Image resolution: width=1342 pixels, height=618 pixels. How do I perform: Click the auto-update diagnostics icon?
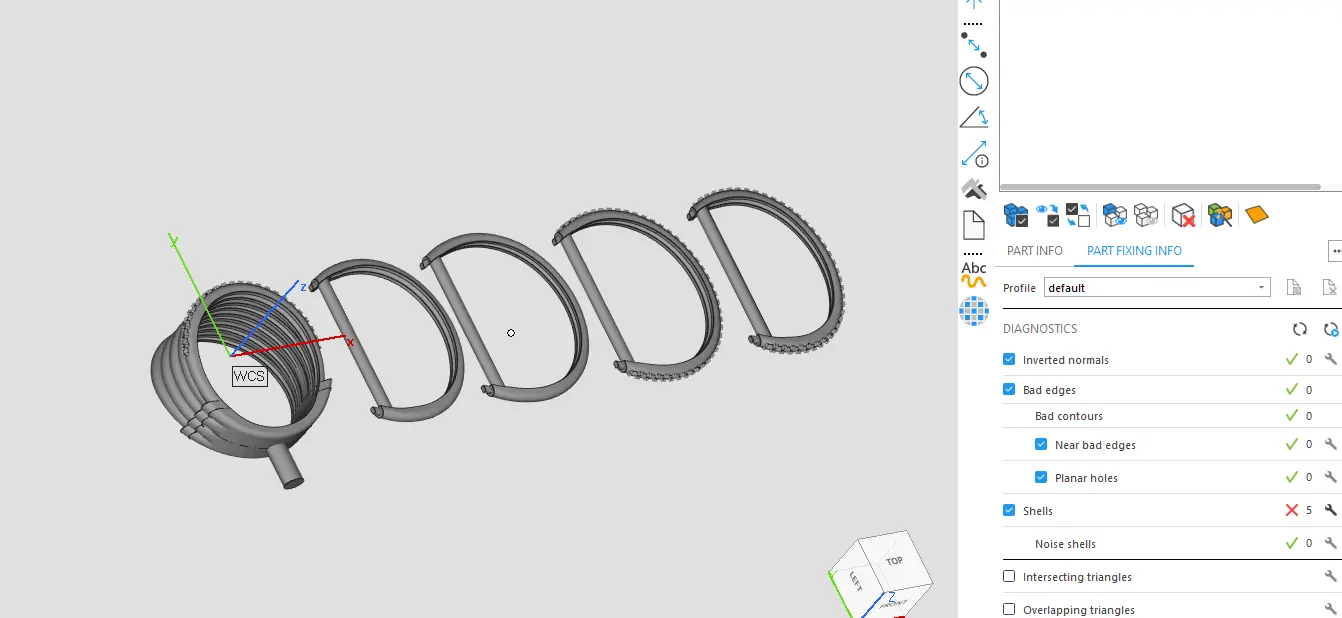tap(1330, 329)
